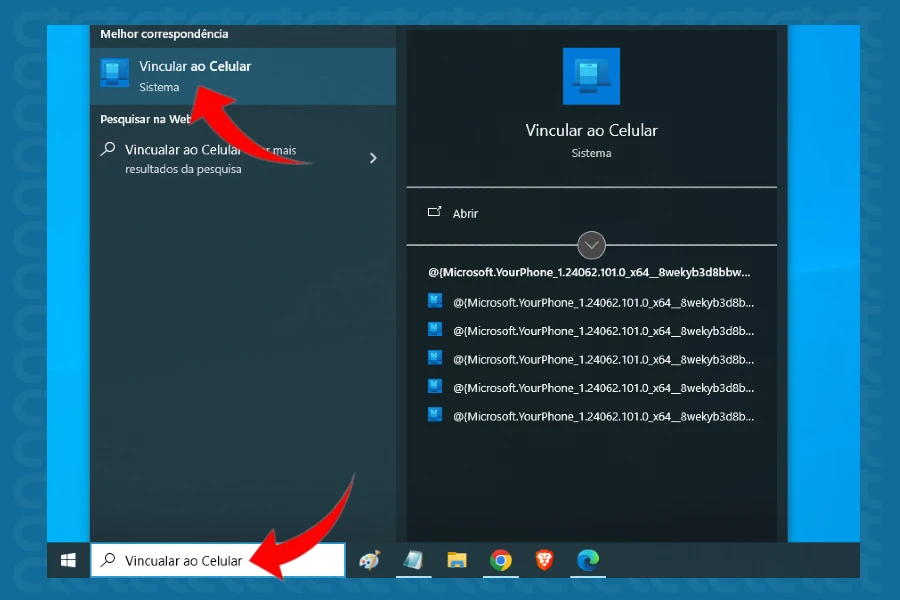This screenshot has height=600, width=900.
Task: Click the bold Microsoft.YourPhone header entry
Action: click(589, 273)
